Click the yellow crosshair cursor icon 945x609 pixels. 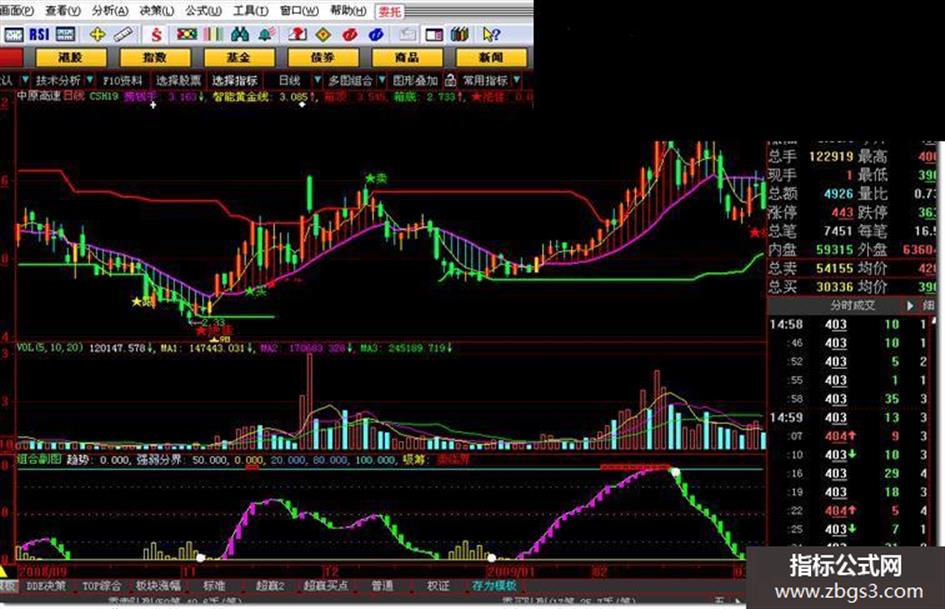[x=97, y=34]
